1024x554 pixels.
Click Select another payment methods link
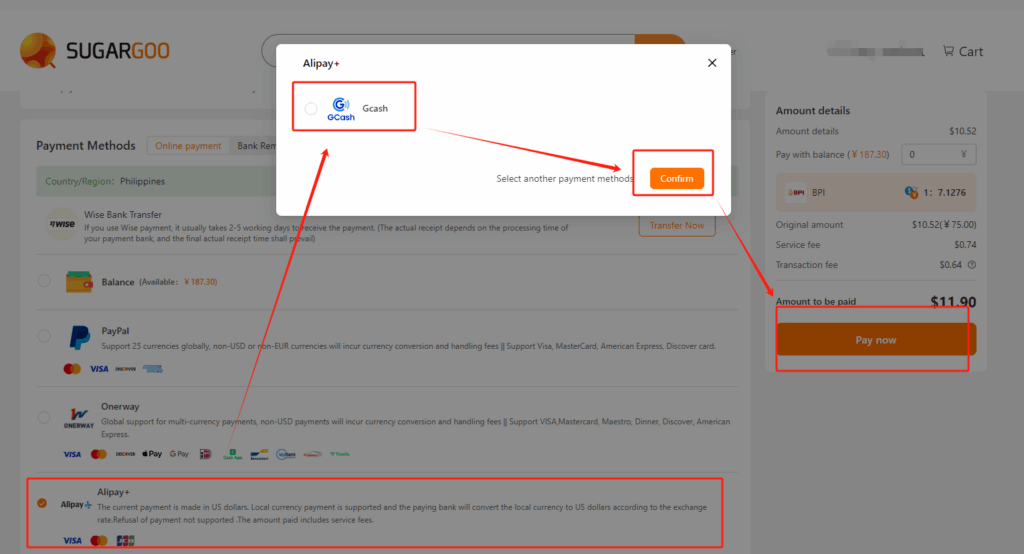click(x=565, y=178)
